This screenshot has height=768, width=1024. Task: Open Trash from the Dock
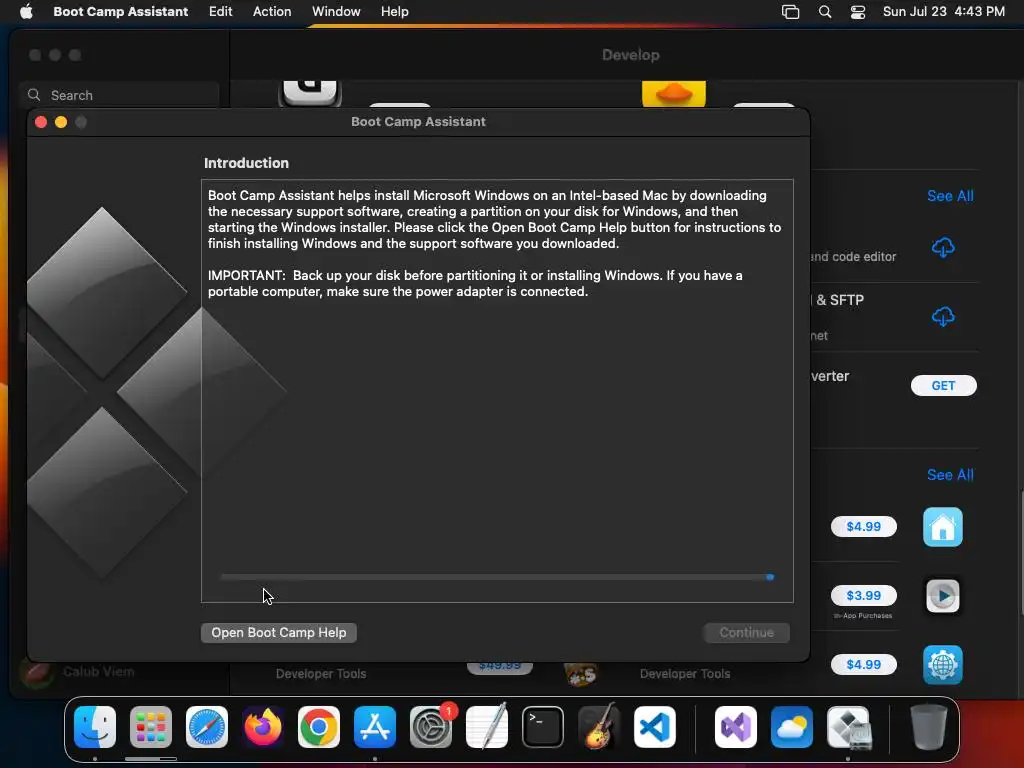[929, 727]
